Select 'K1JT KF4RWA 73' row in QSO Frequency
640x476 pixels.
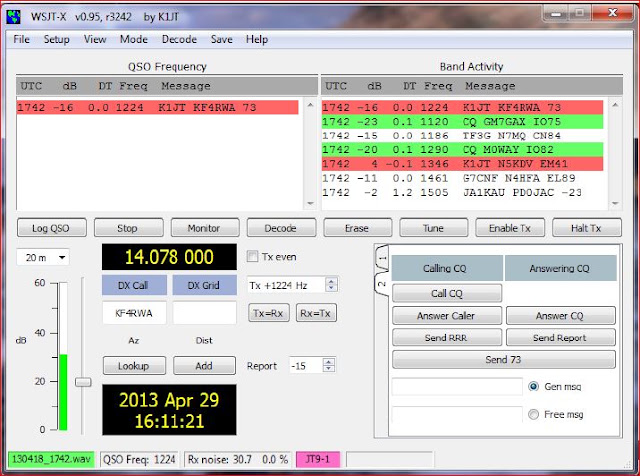tap(158, 107)
